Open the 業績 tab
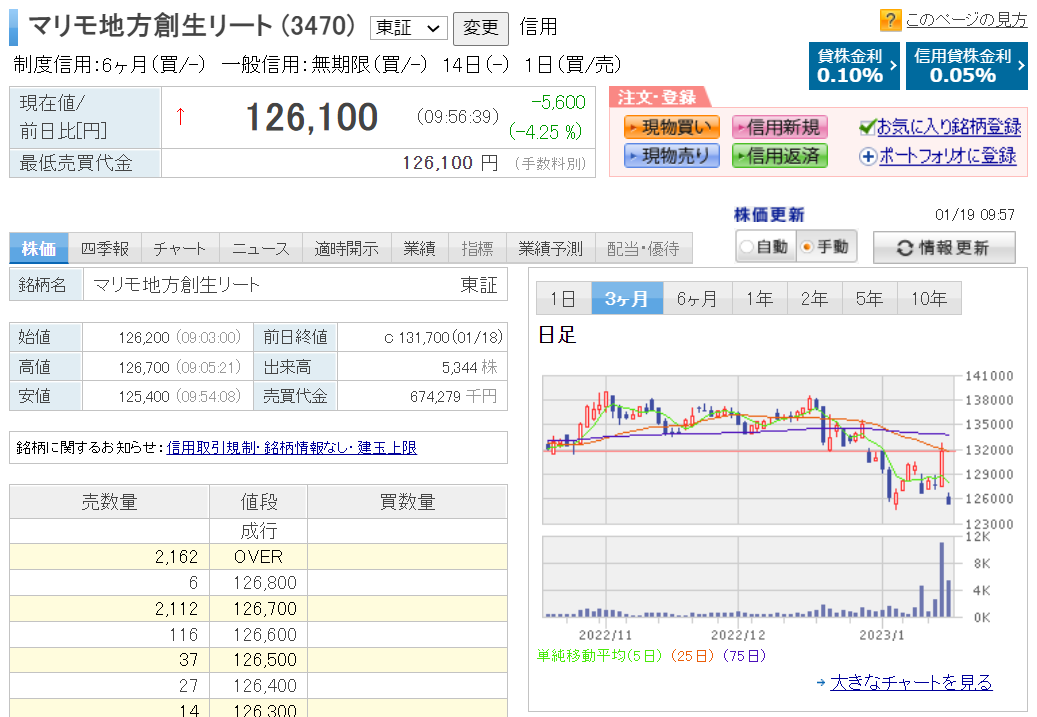This screenshot has width=1037, height=717. [419, 249]
